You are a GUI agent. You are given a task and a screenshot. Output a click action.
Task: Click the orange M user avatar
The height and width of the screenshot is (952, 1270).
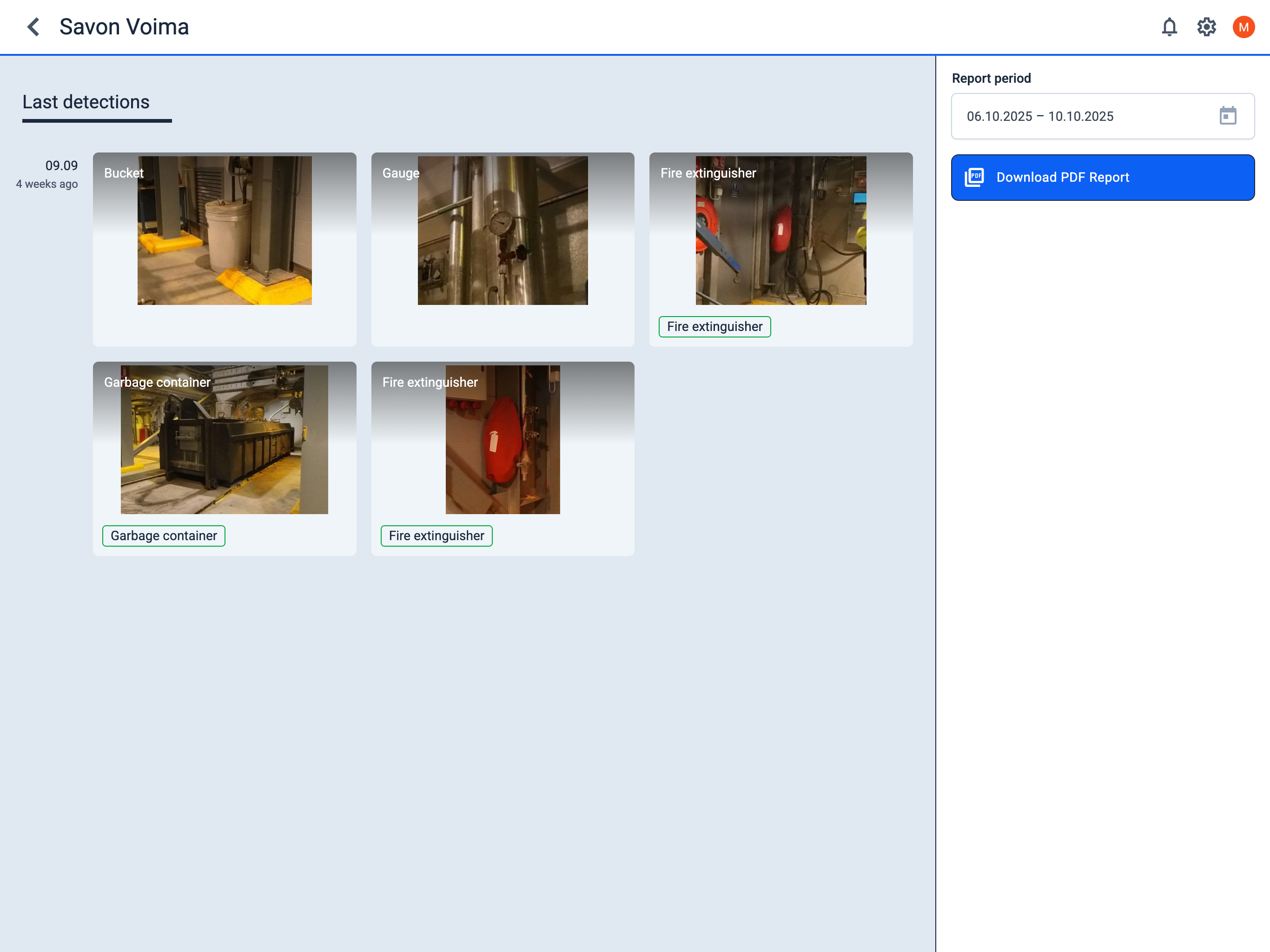pyautogui.click(x=1243, y=27)
